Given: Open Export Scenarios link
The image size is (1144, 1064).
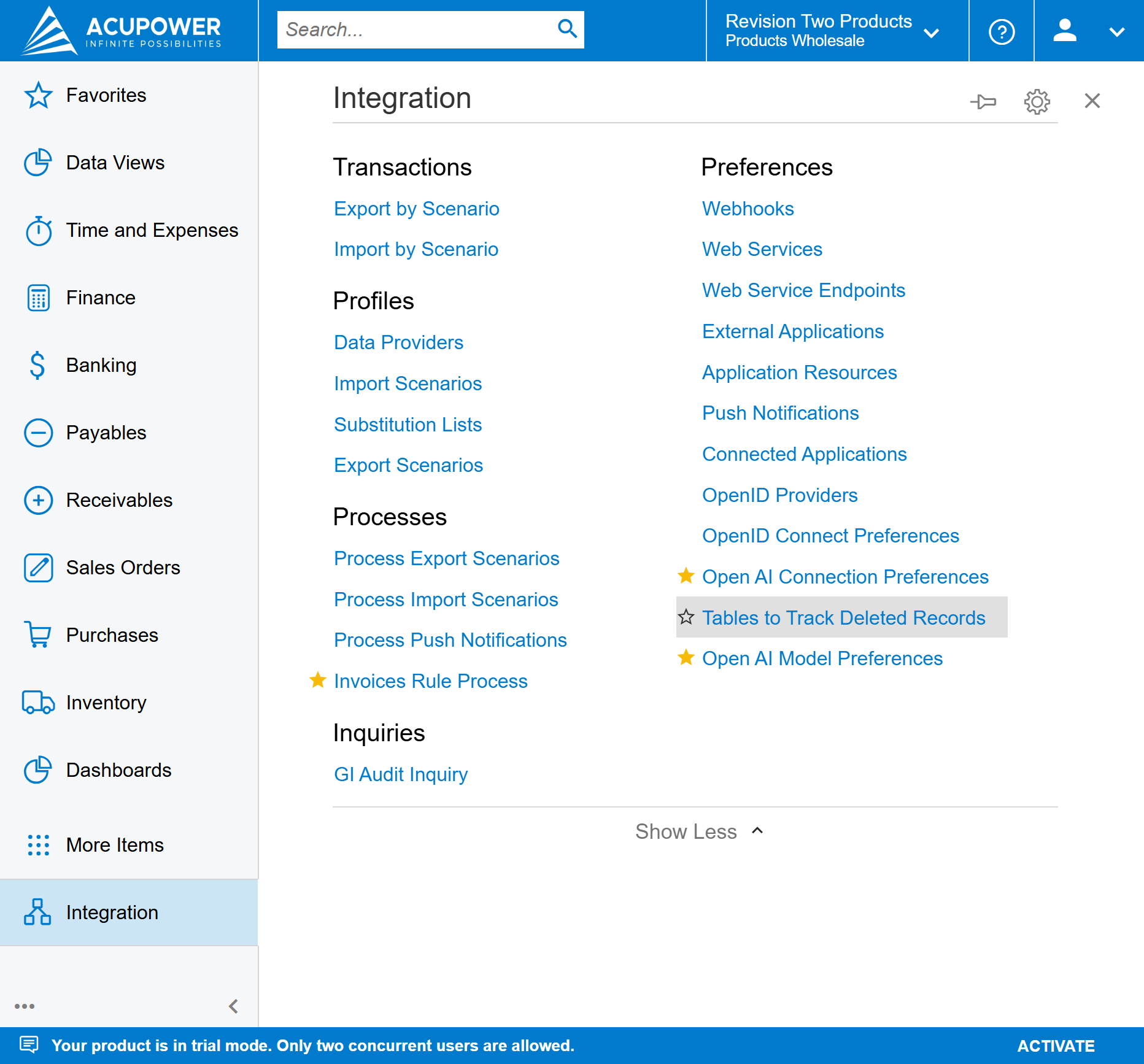Looking at the screenshot, I should click(x=409, y=465).
